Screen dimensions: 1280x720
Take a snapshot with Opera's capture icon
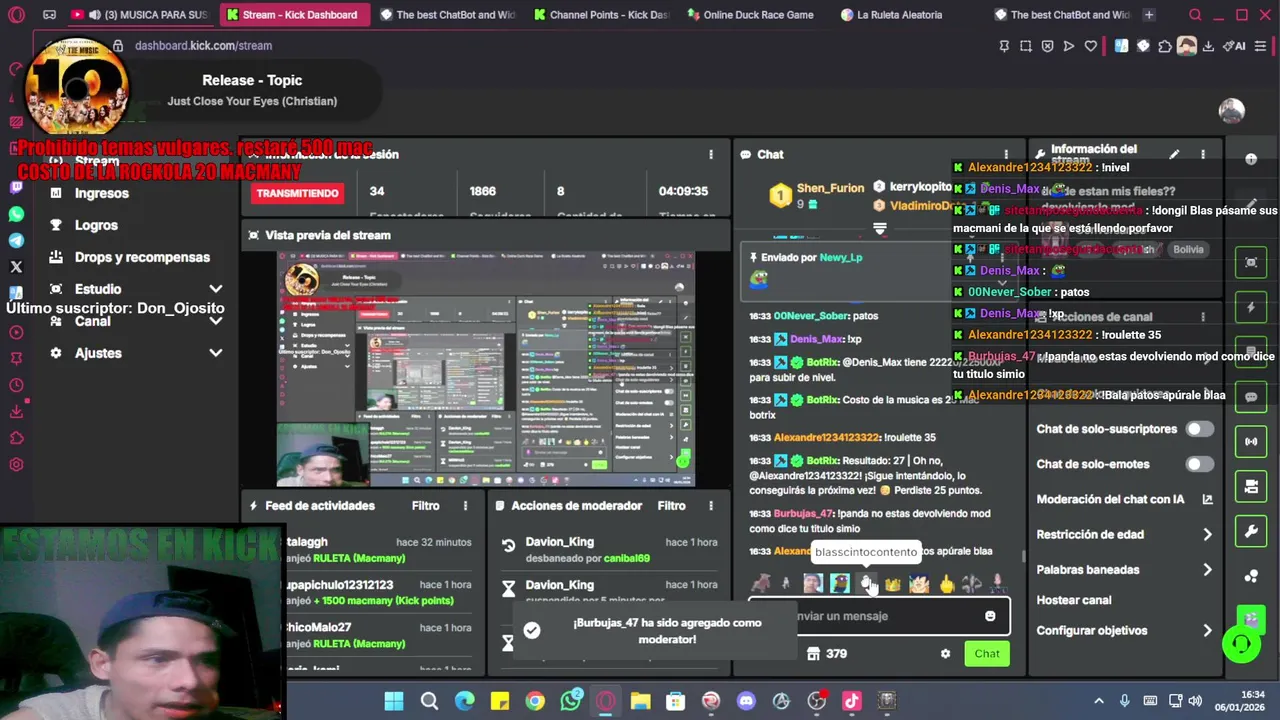[1026, 46]
